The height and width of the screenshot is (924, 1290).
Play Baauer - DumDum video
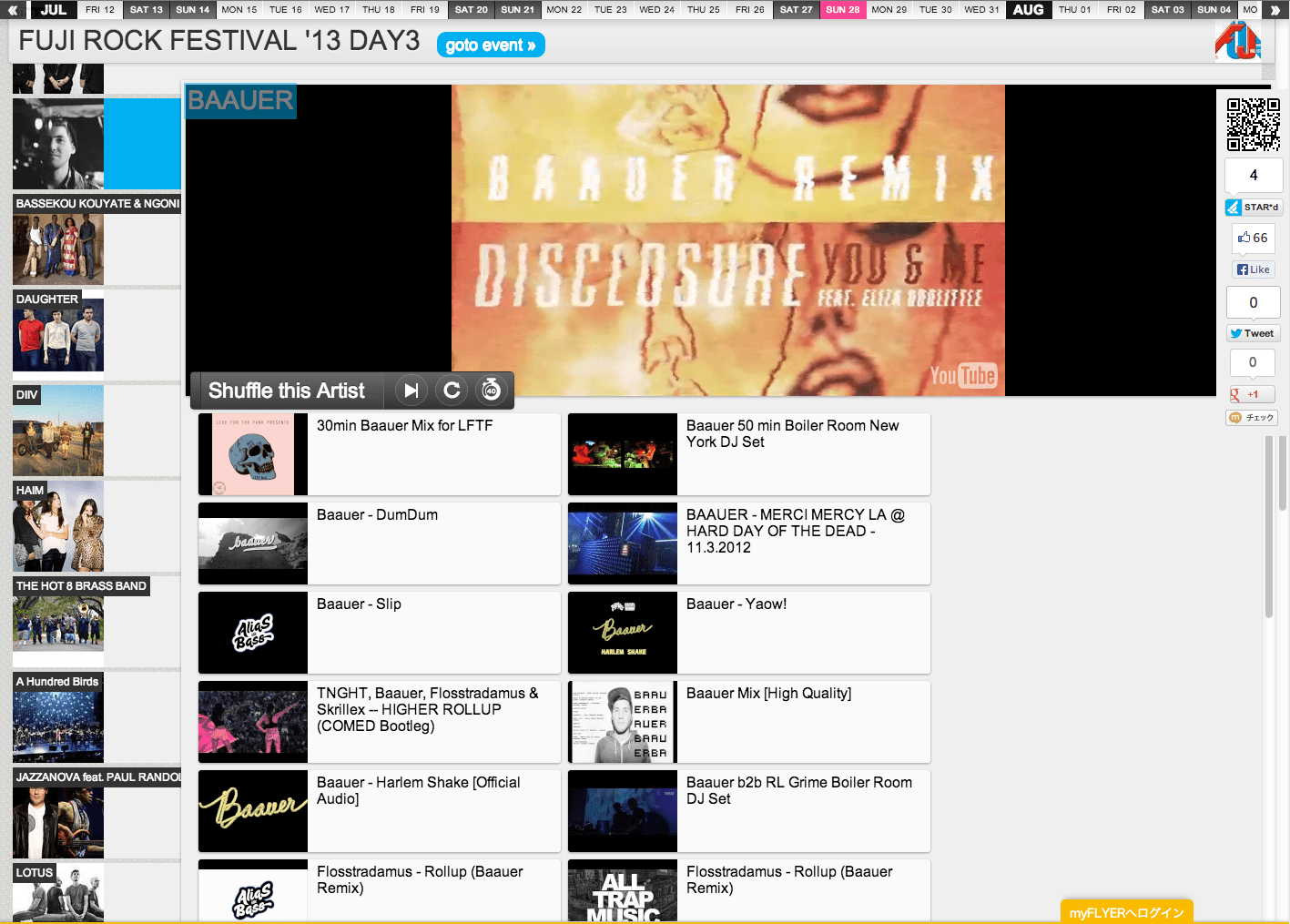380,543
